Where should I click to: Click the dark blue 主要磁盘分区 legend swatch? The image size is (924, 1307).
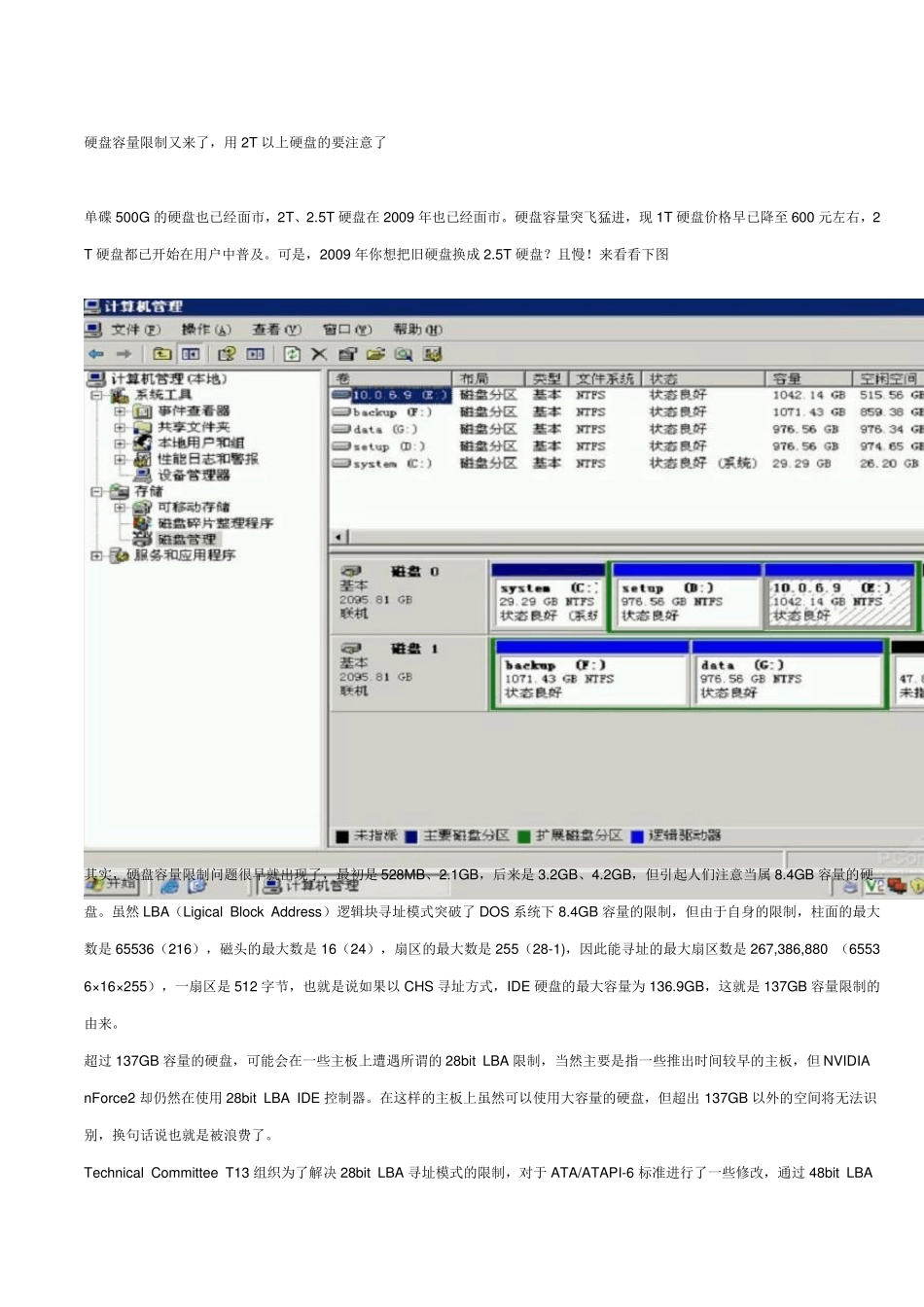coord(411,836)
